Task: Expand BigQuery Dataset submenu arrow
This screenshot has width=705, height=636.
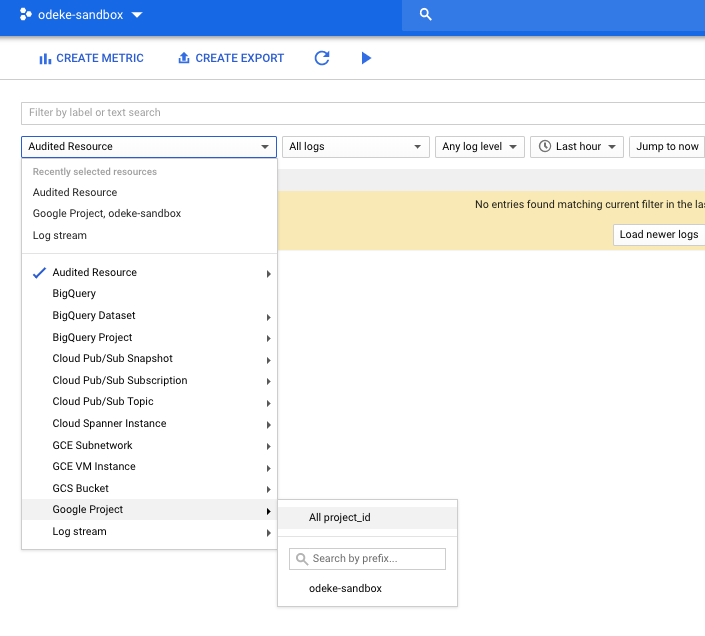Action: click(x=268, y=317)
